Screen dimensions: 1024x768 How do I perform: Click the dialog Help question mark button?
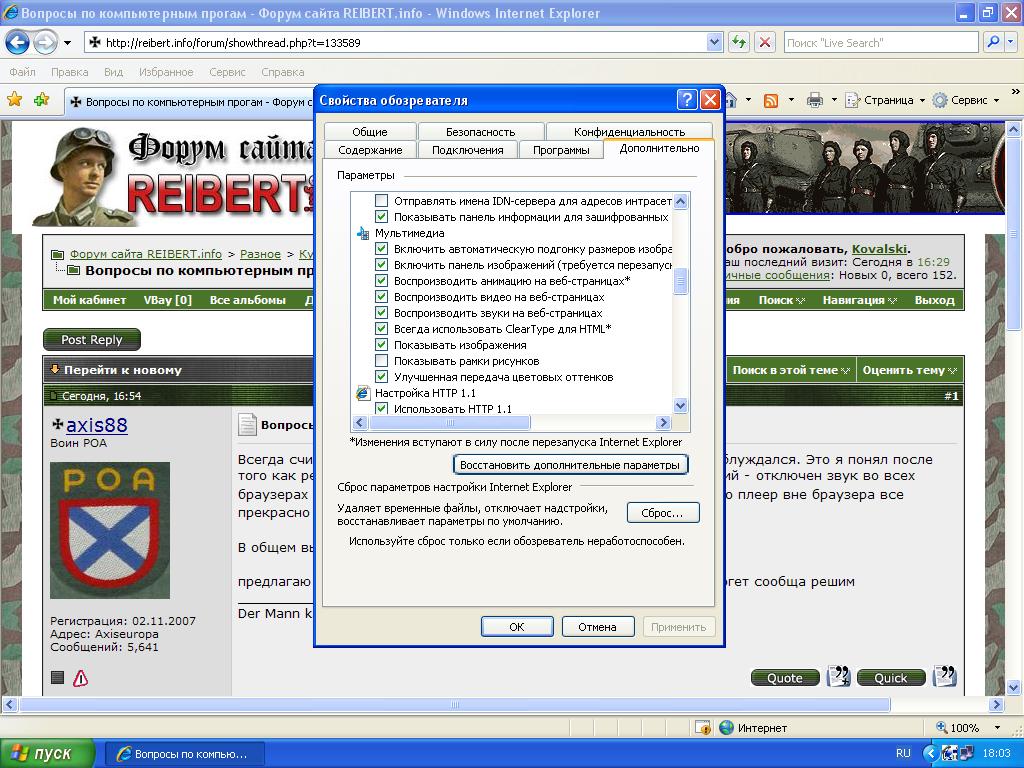(x=686, y=100)
